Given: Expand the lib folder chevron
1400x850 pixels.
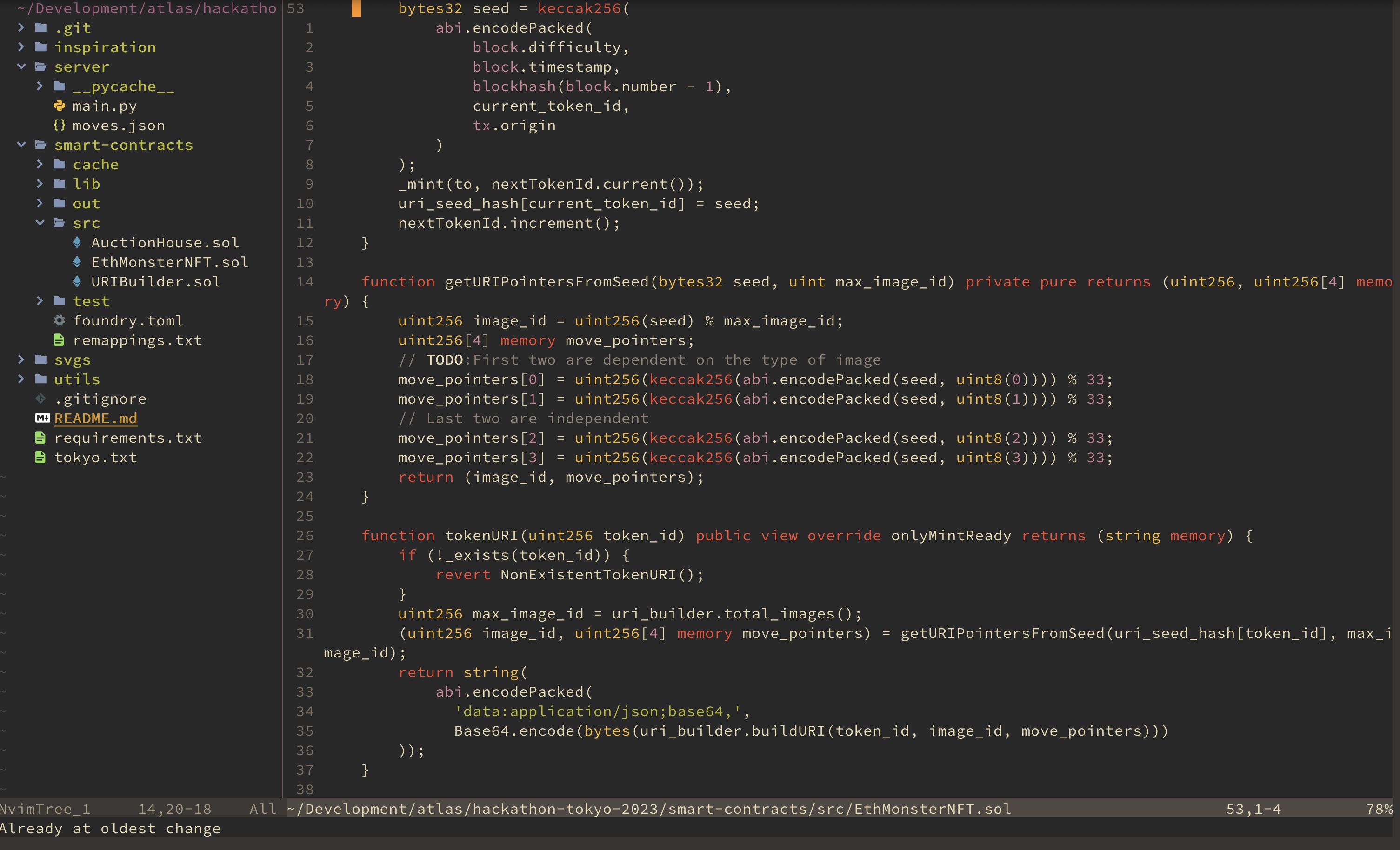Looking at the screenshot, I should pyautogui.click(x=40, y=184).
